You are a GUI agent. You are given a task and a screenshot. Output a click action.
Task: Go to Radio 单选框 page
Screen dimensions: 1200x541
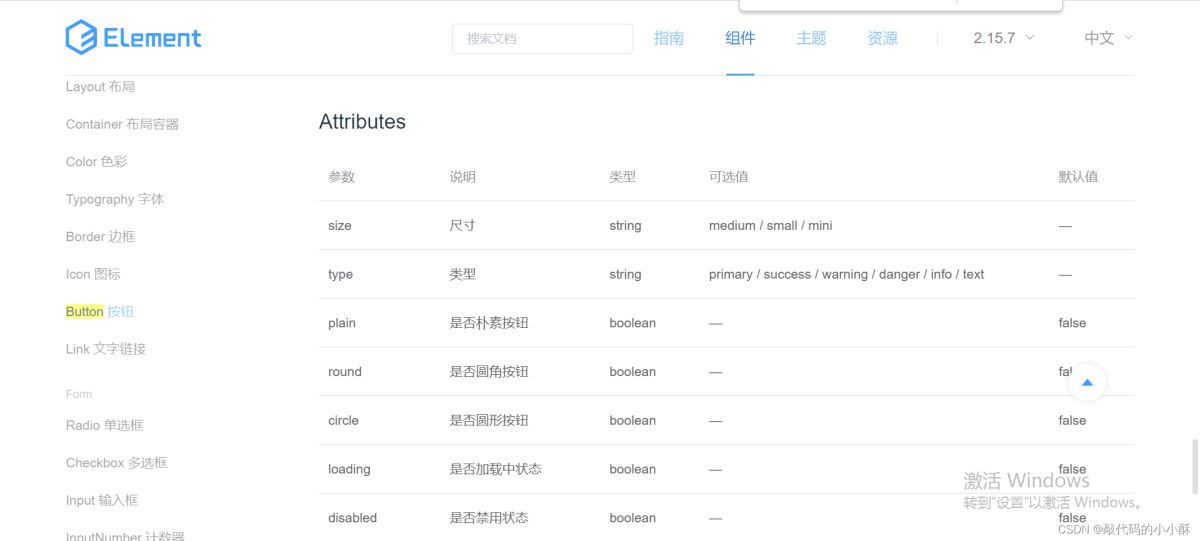pos(104,425)
